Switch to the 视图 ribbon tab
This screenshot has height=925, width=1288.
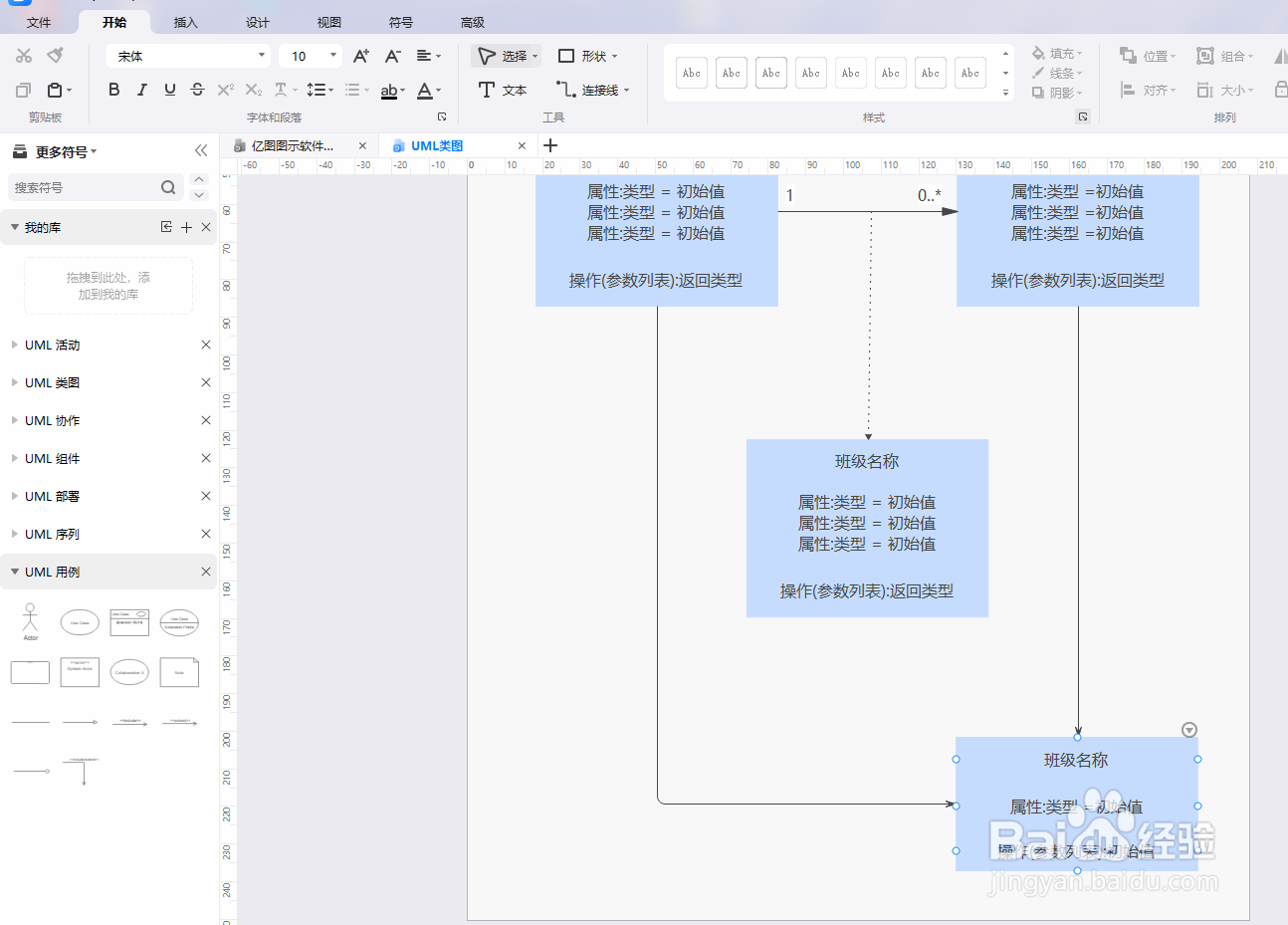(328, 22)
